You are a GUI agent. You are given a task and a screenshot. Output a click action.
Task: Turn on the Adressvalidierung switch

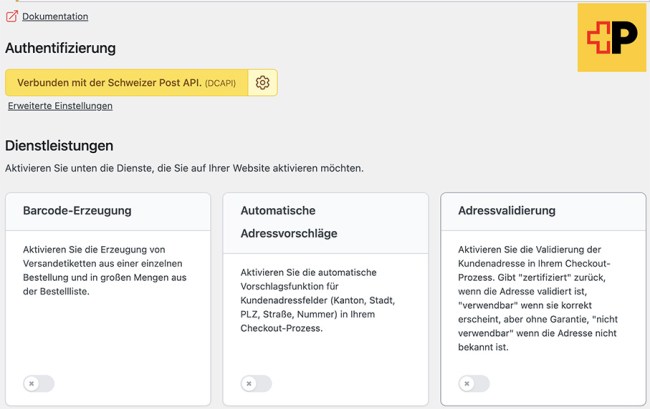[474, 383]
